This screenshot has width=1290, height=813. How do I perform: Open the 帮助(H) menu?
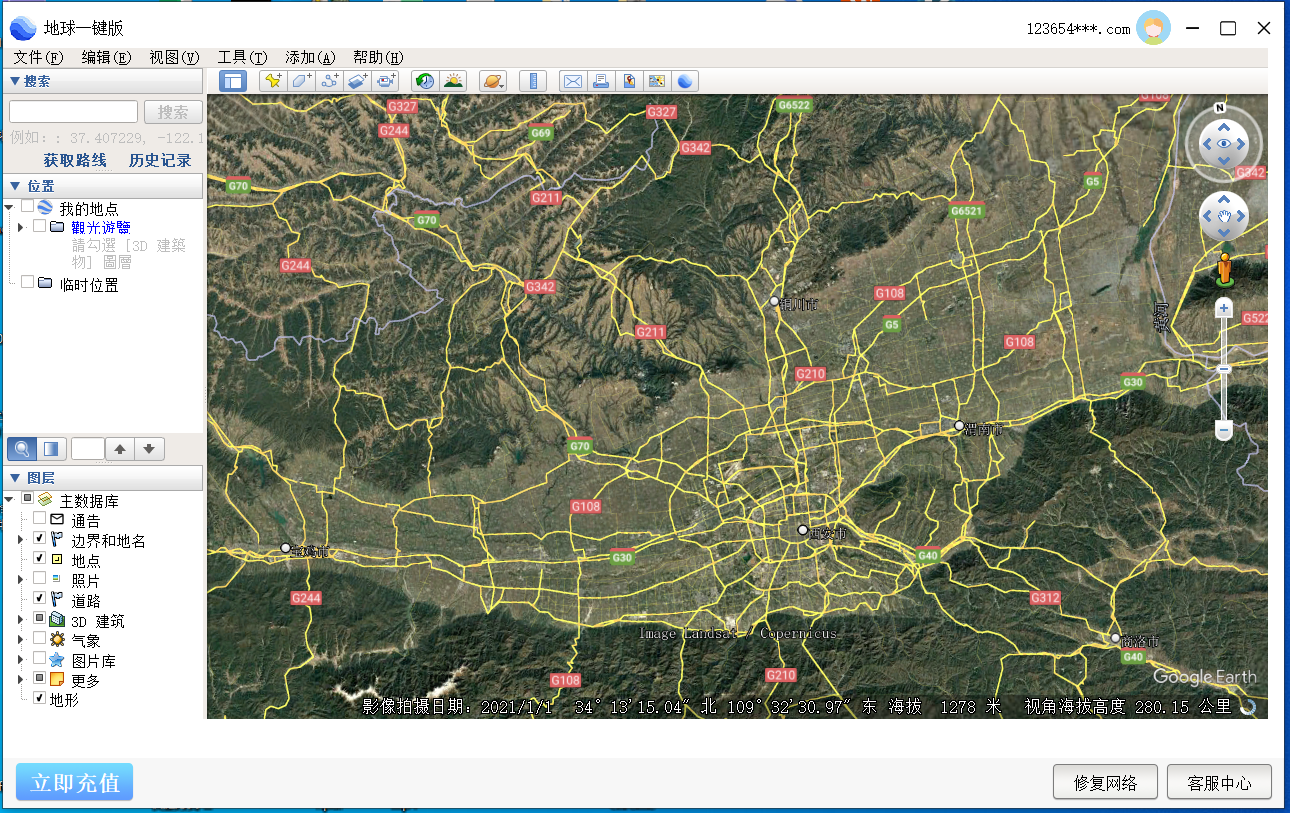coord(378,57)
